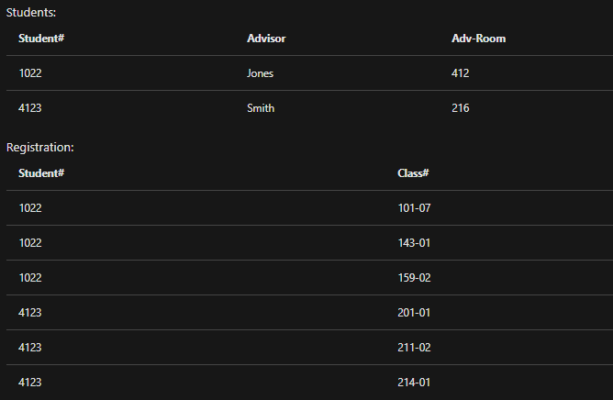613x400 pixels.
Task: Click advisor room 412
Action: click(x=460, y=73)
